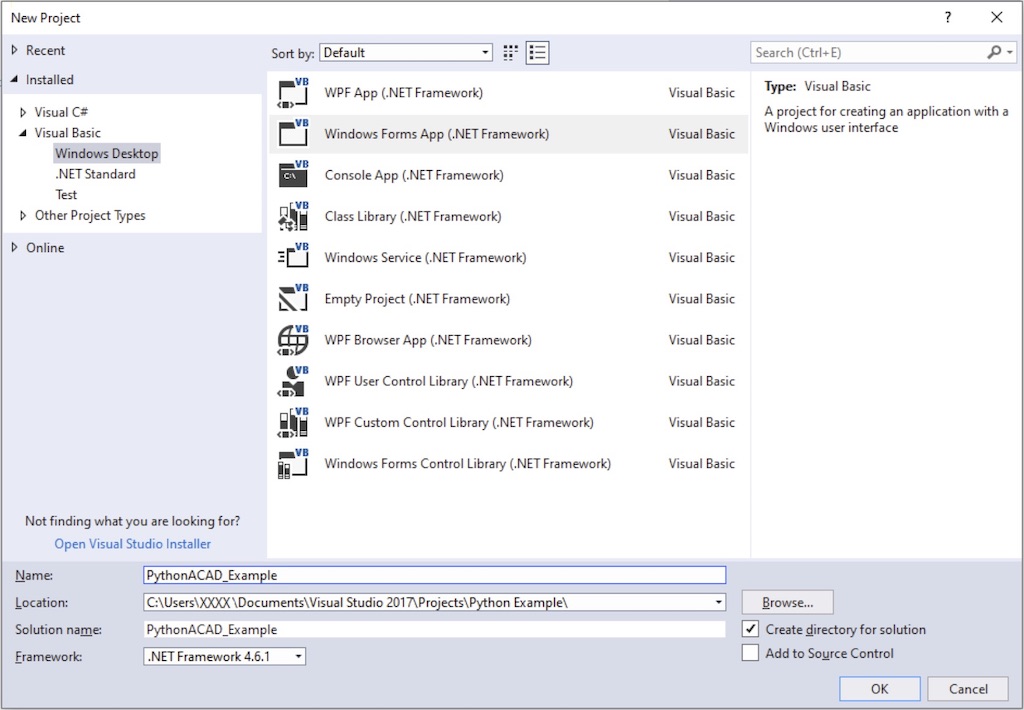Select the Windows Forms App template icon

point(293,134)
